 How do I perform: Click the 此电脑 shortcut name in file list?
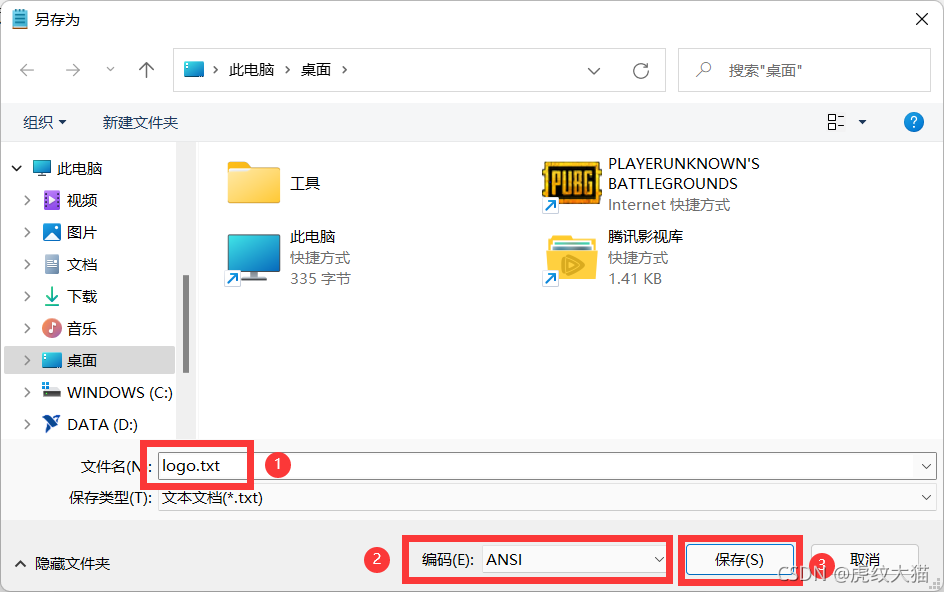312,237
